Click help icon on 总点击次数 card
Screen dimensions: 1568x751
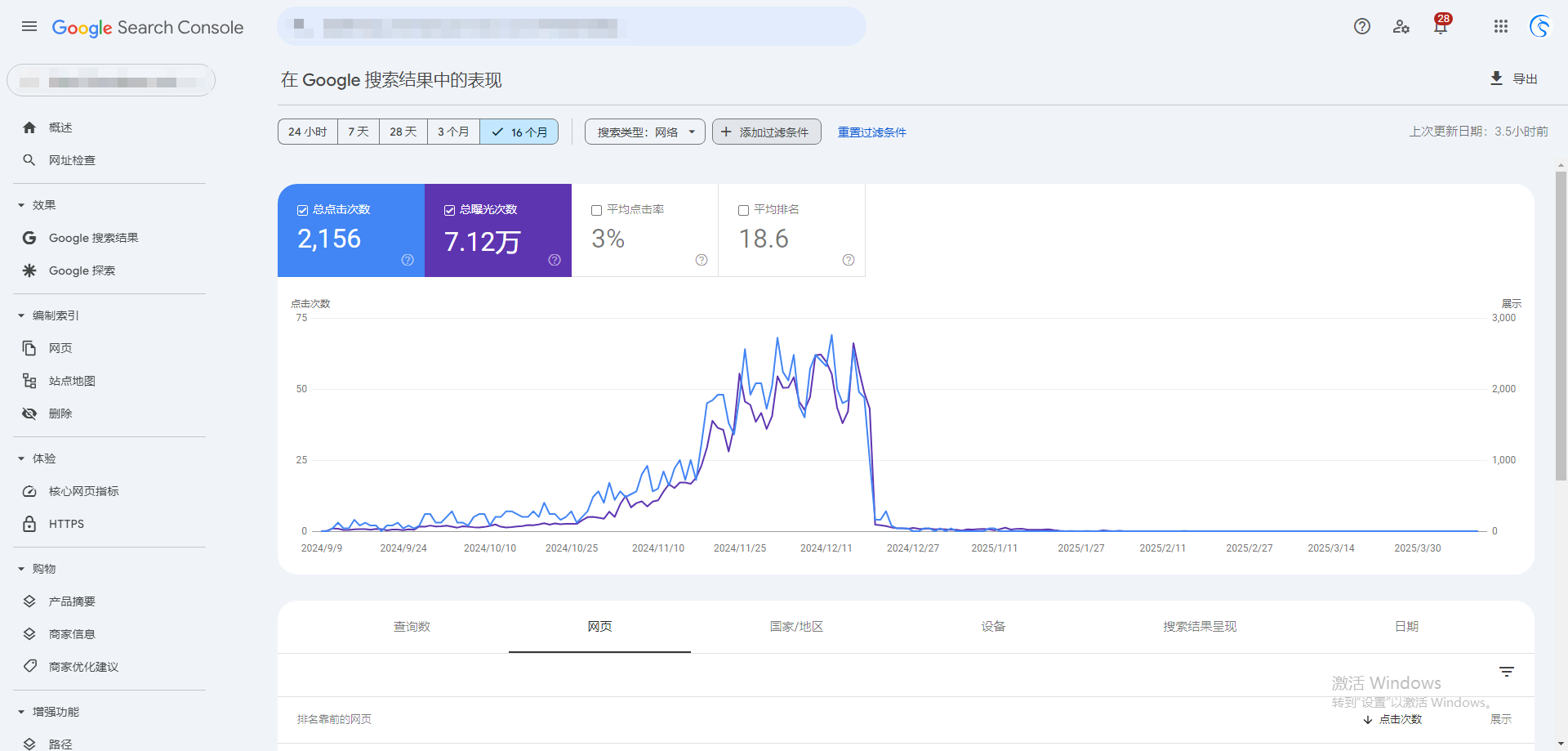point(408,260)
